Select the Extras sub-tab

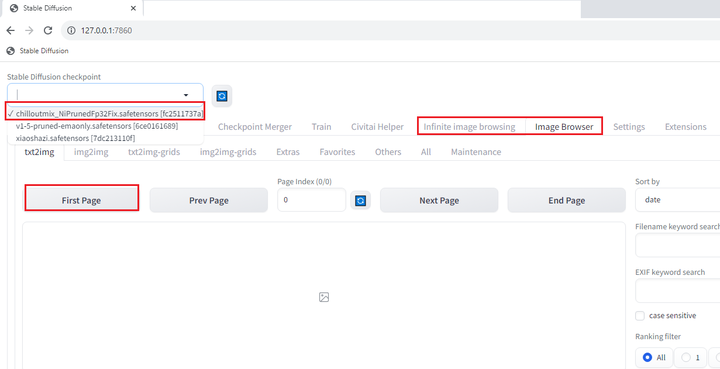tap(288, 152)
